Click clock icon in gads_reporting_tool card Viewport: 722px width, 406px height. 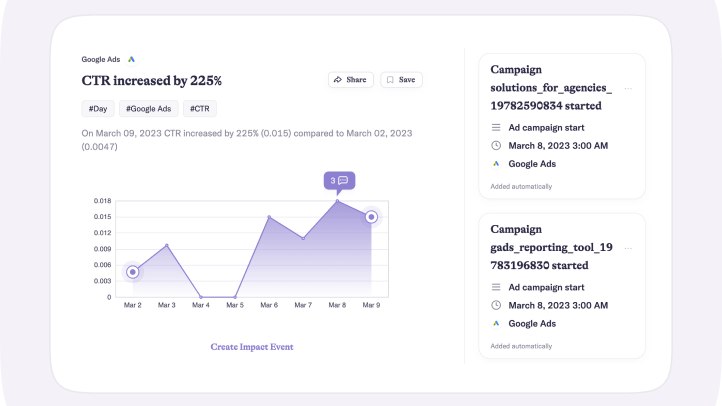496,306
